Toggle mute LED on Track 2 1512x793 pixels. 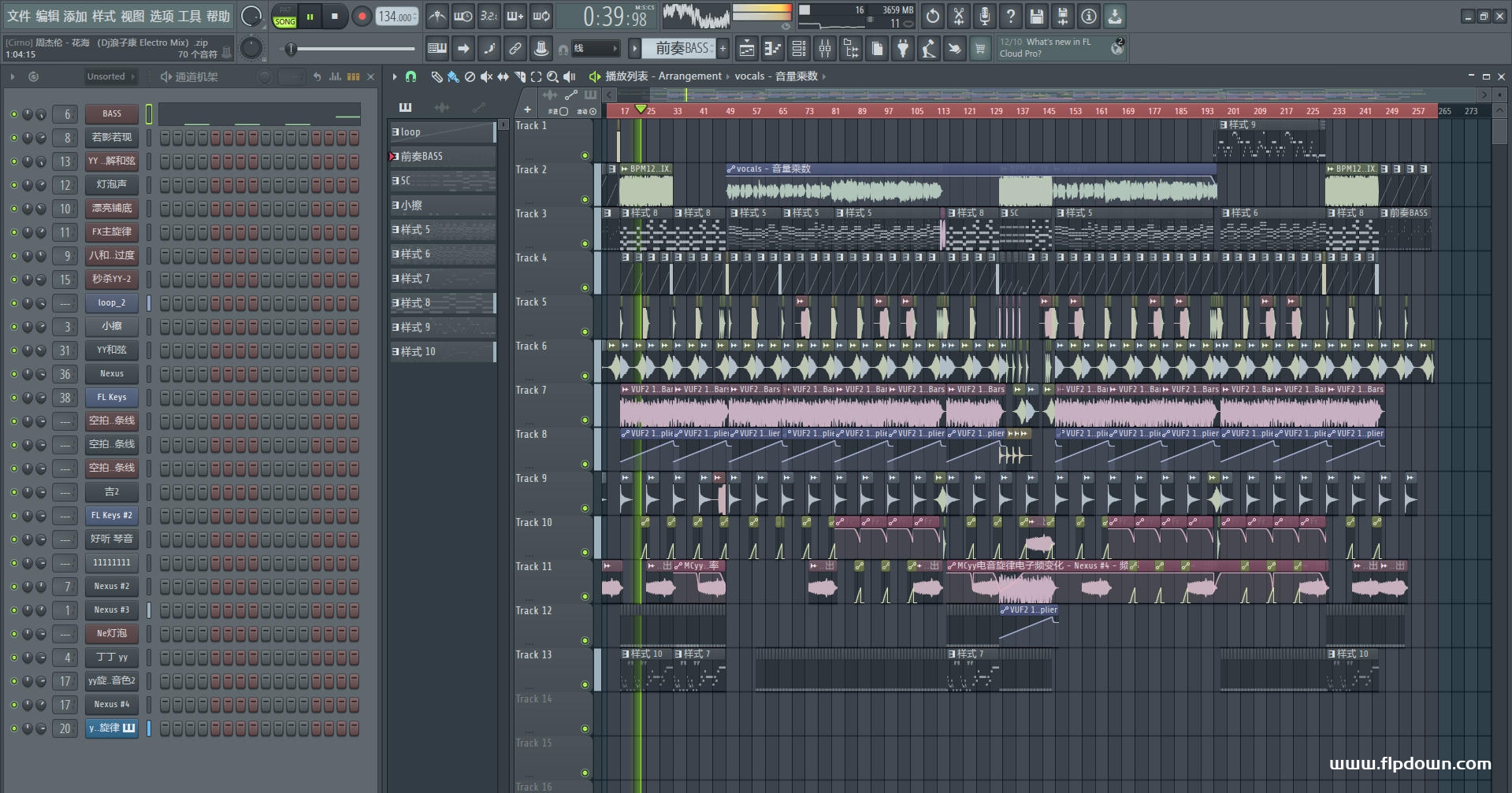(585, 199)
